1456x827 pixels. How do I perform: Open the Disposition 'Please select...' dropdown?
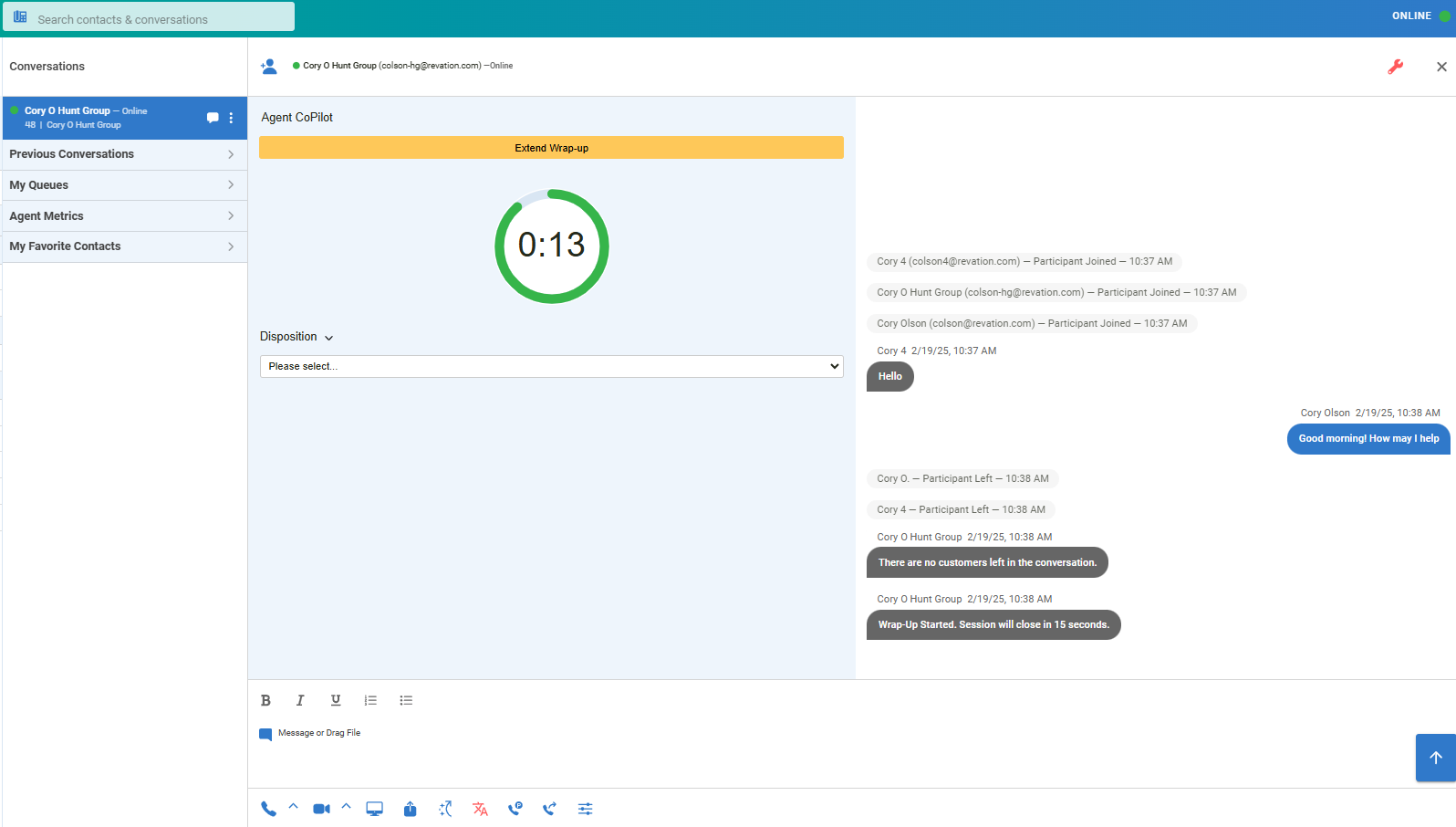click(551, 366)
